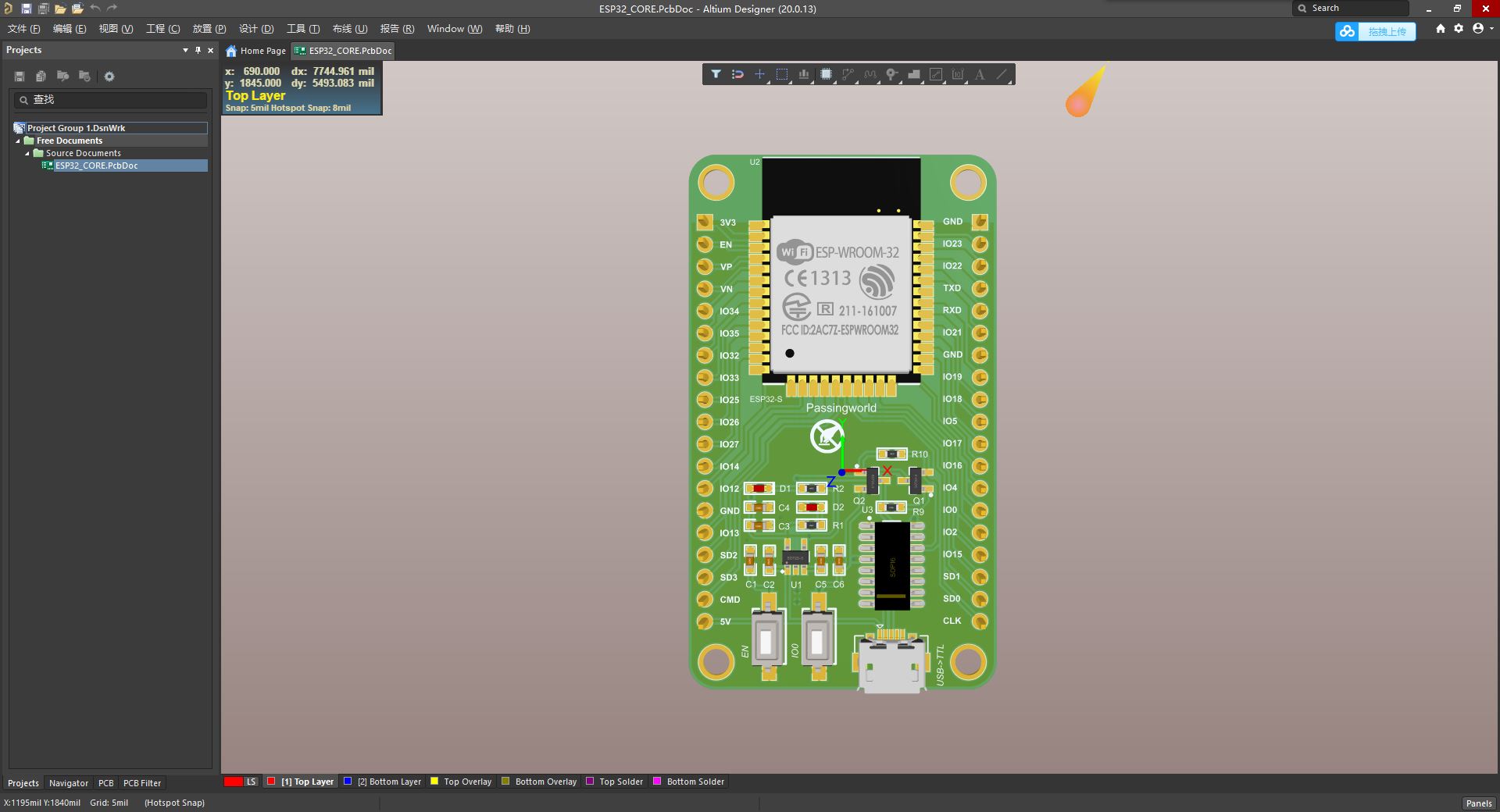Select the Selection Filter funnel tool
Screen dimensions: 1500x812
[x=716, y=74]
